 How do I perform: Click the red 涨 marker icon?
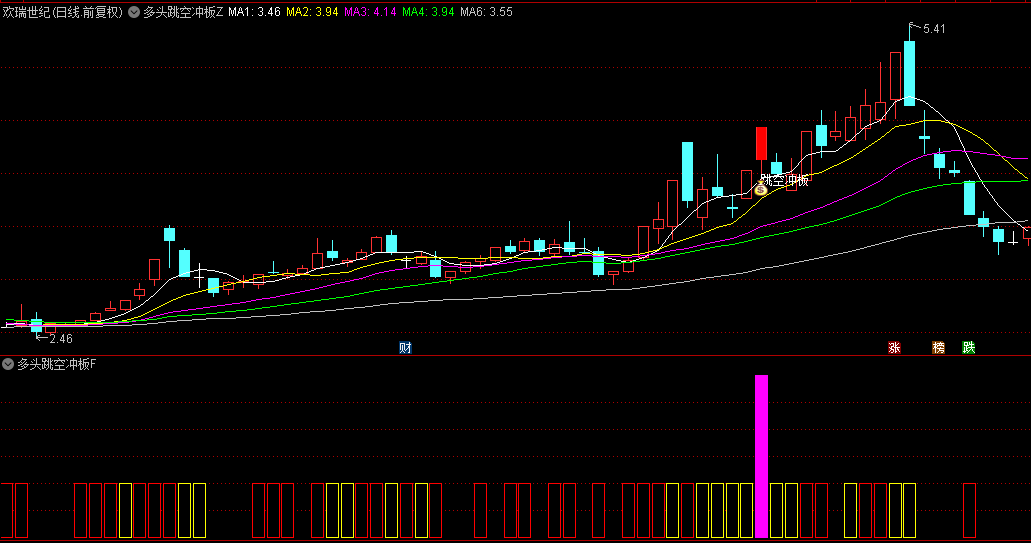click(x=894, y=348)
